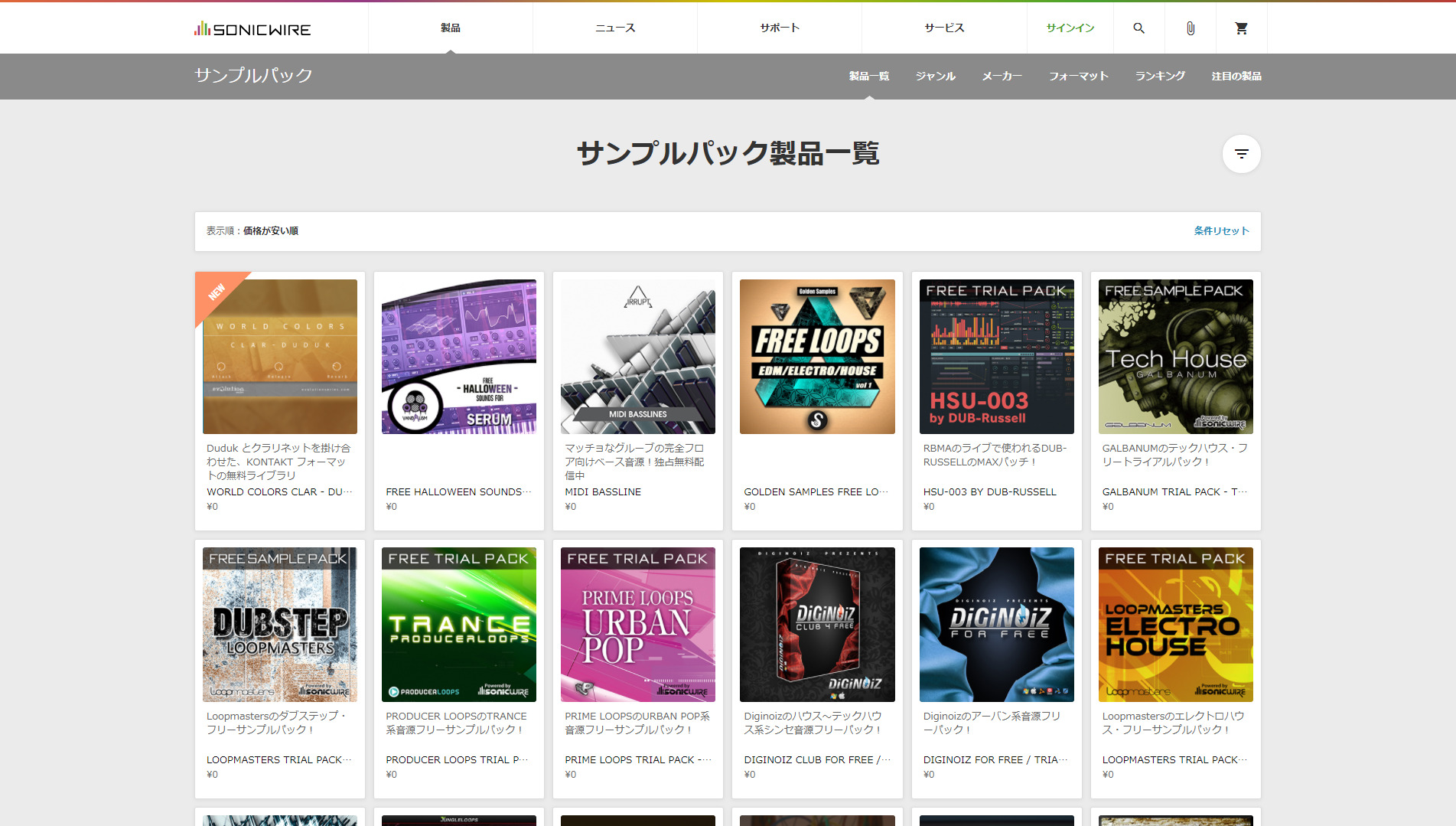Image resolution: width=1456 pixels, height=826 pixels.
Task: Click HSU-003 BY DUB-RUSSELL title
Action: pyautogui.click(x=989, y=492)
